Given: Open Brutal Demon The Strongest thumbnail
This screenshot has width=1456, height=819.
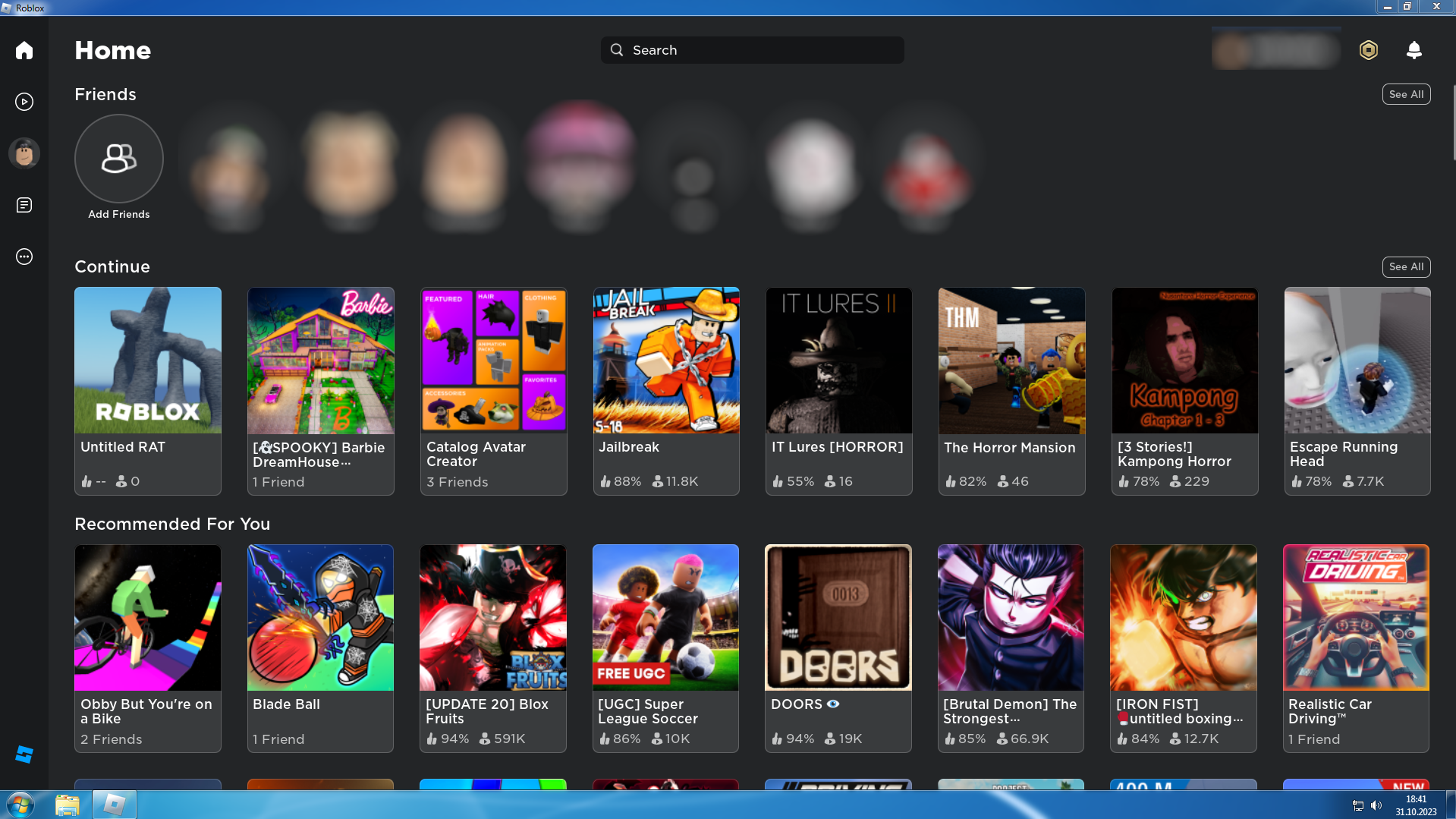Looking at the screenshot, I should click(x=1011, y=618).
